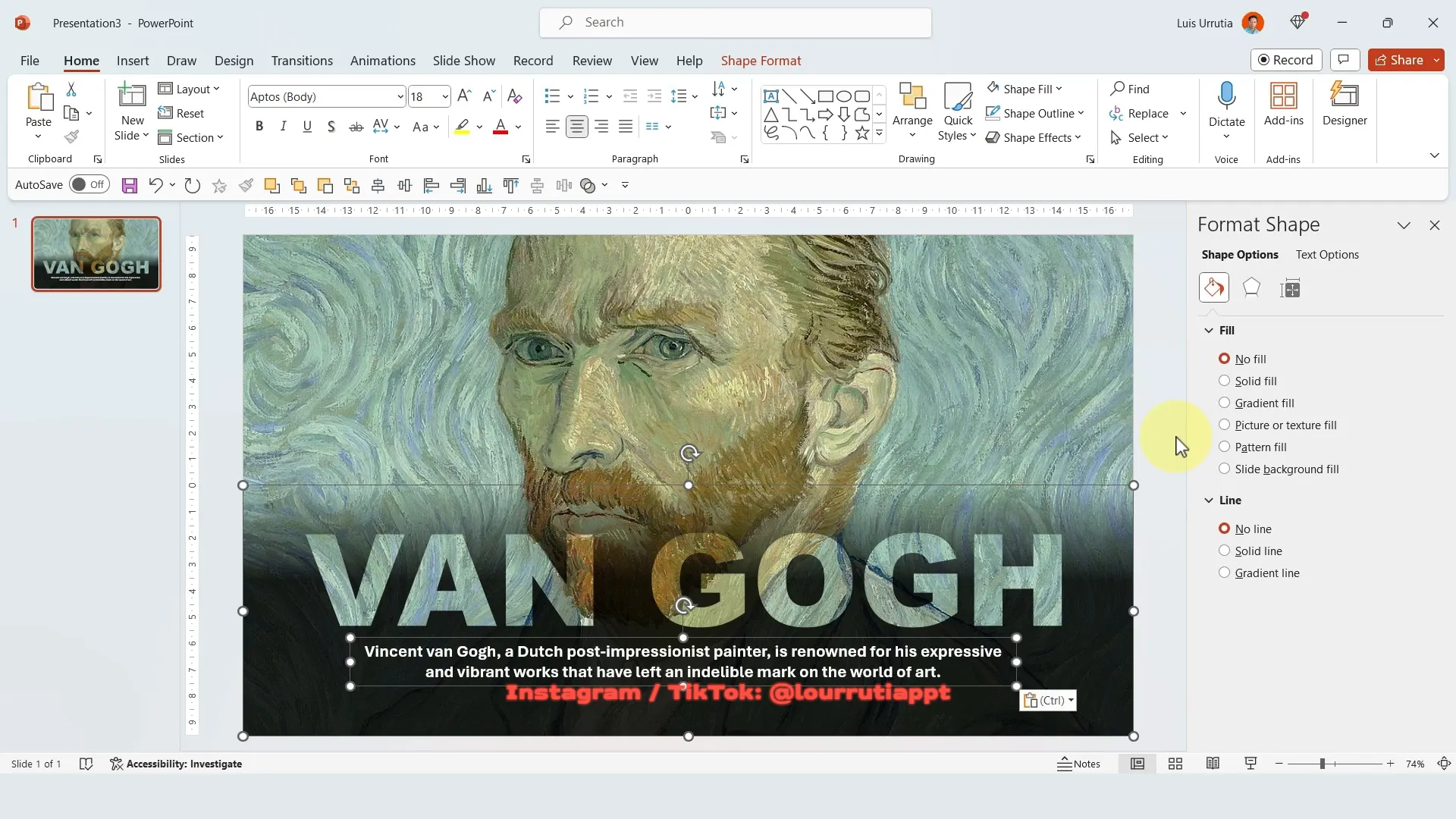Open Fill & Line options in Format Shape

coord(1214,288)
